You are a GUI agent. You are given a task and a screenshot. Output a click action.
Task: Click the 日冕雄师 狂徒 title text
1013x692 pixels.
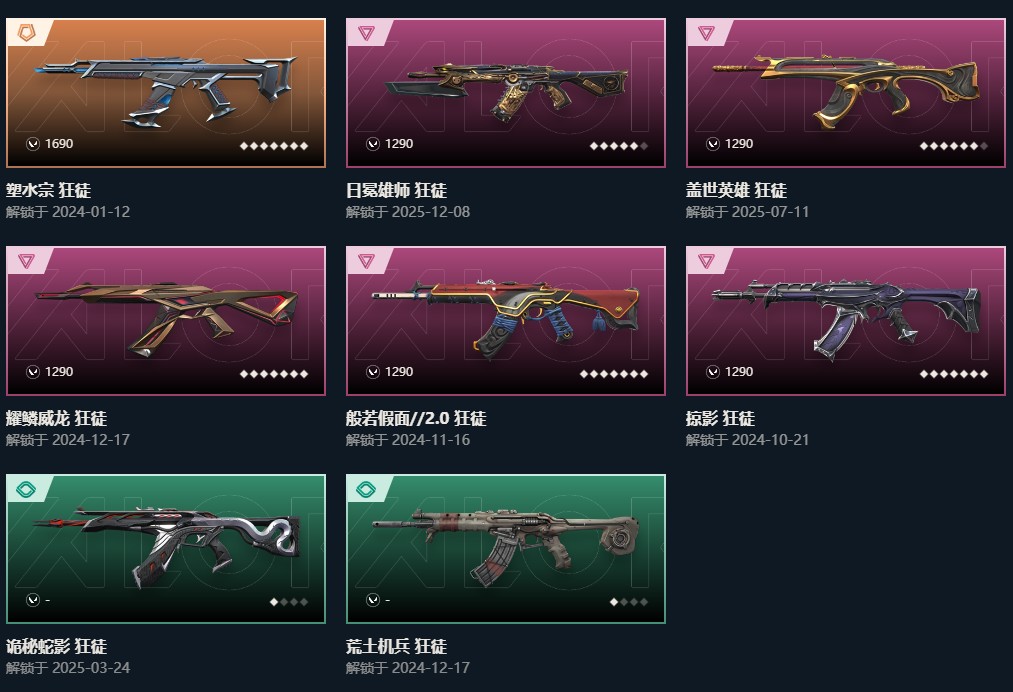(x=396, y=190)
